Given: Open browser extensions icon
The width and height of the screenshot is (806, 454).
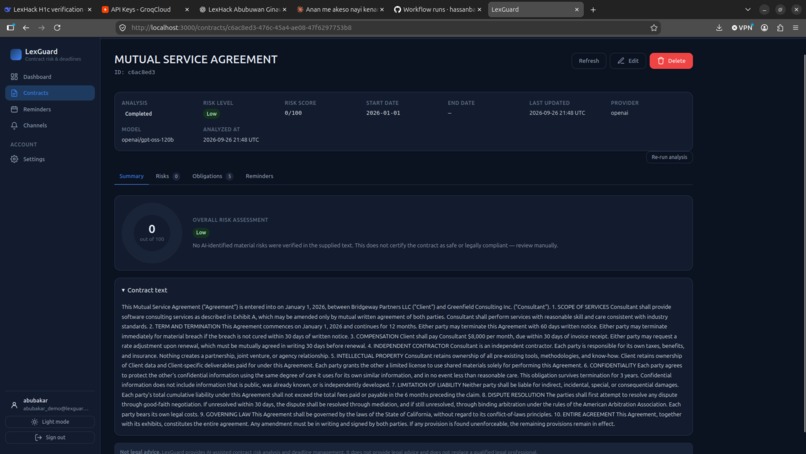Looking at the screenshot, I should [x=780, y=28].
